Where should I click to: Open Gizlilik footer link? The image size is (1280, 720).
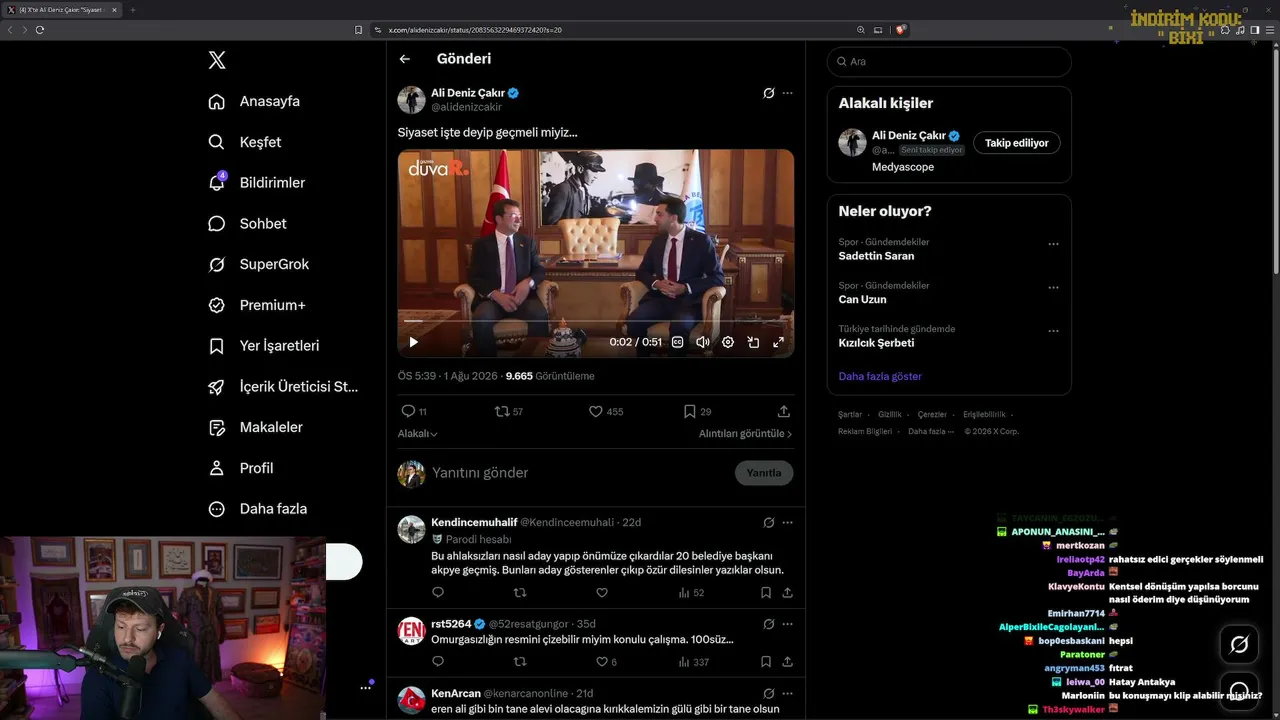[x=890, y=414]
